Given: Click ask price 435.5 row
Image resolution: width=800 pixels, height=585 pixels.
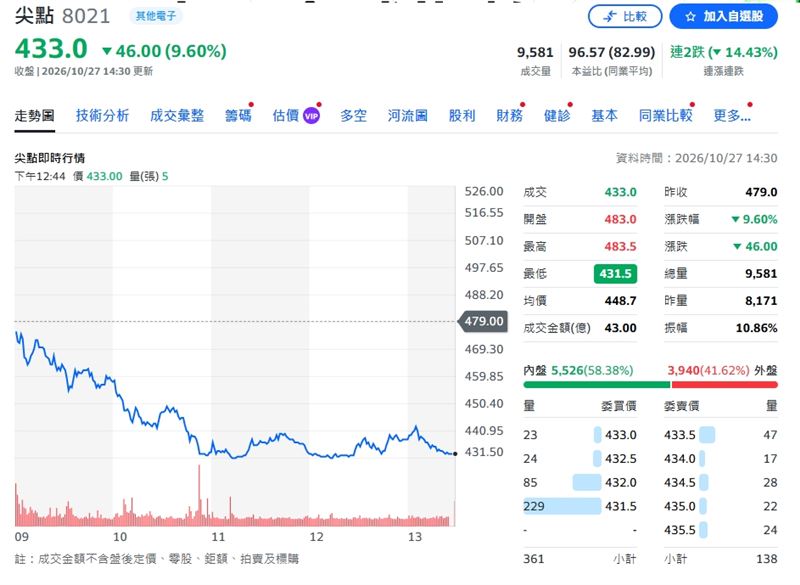Looking at the screenshot, I should (720, 530).
